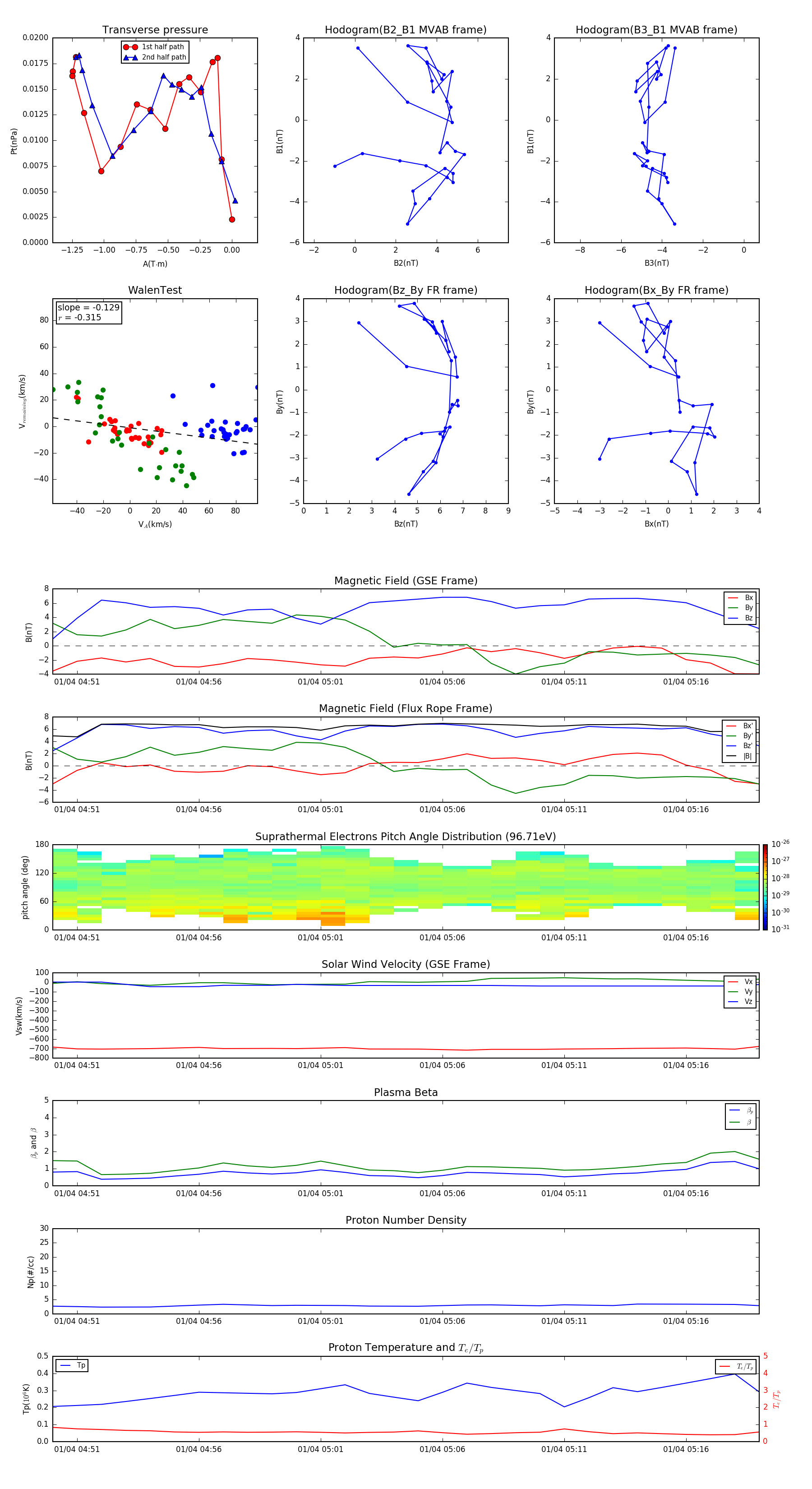
Task: Click the 'B3(nT)' axis label
Action: point(656,263)
